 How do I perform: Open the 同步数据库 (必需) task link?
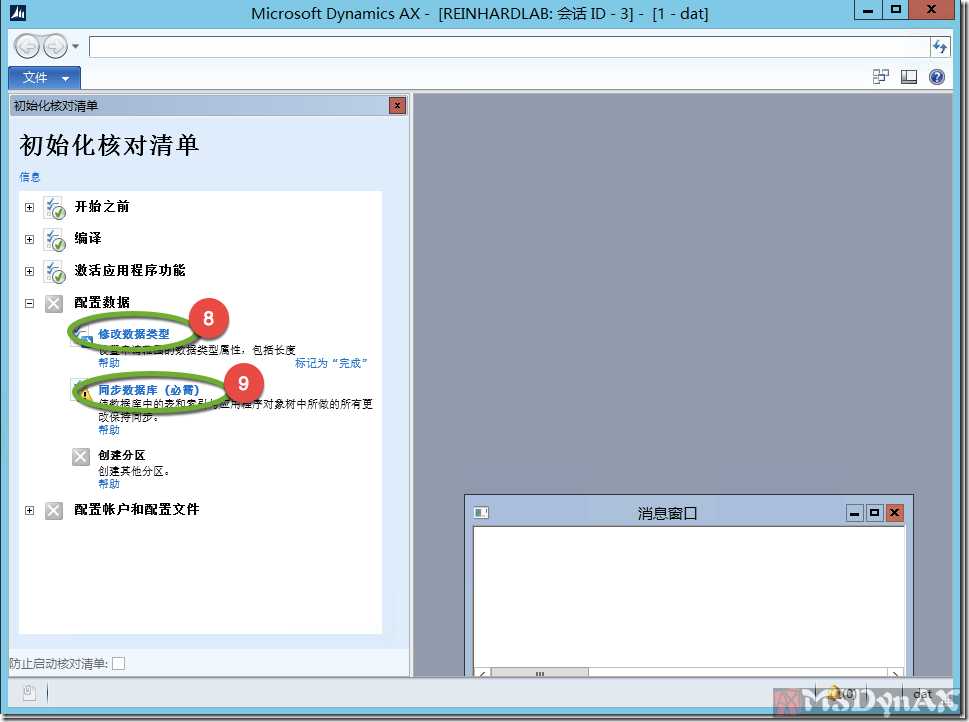point(149,391)
